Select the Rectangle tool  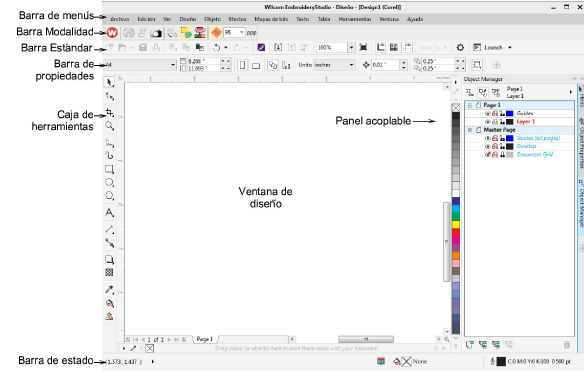click(x=109, y=170)
